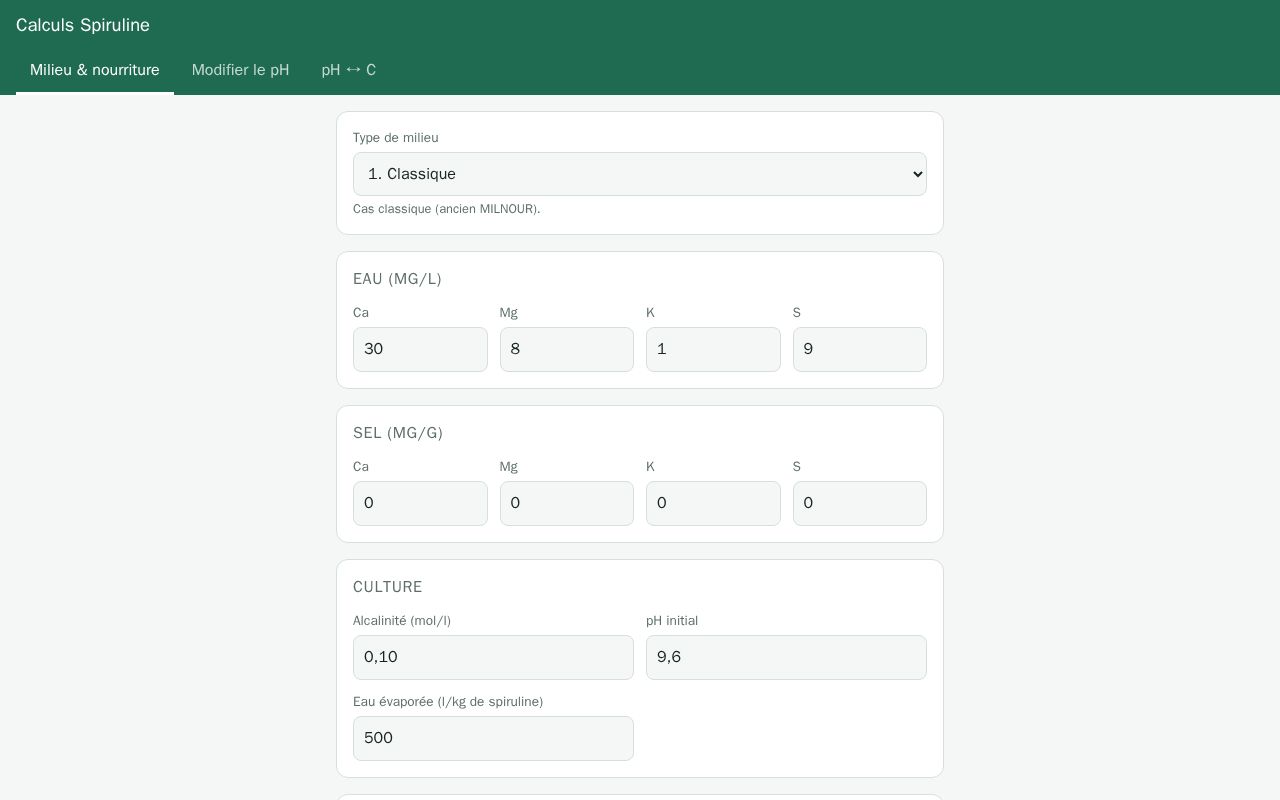Click the CULTURE section heading

coord(388,587)
